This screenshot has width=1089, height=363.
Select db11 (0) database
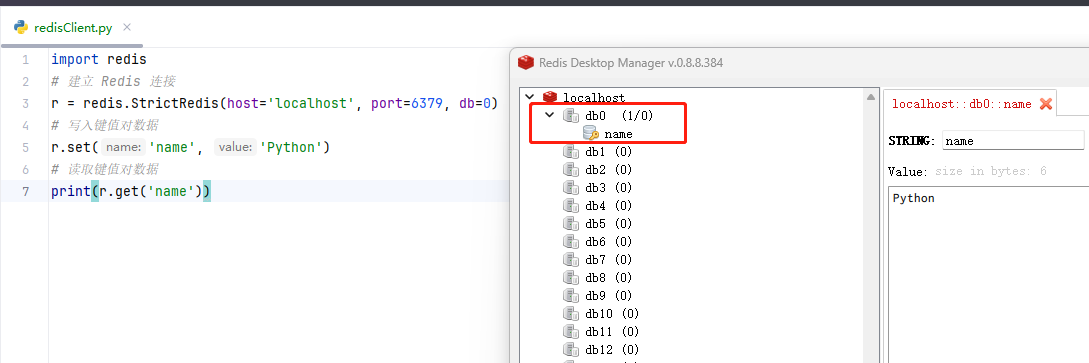(612, 332)
